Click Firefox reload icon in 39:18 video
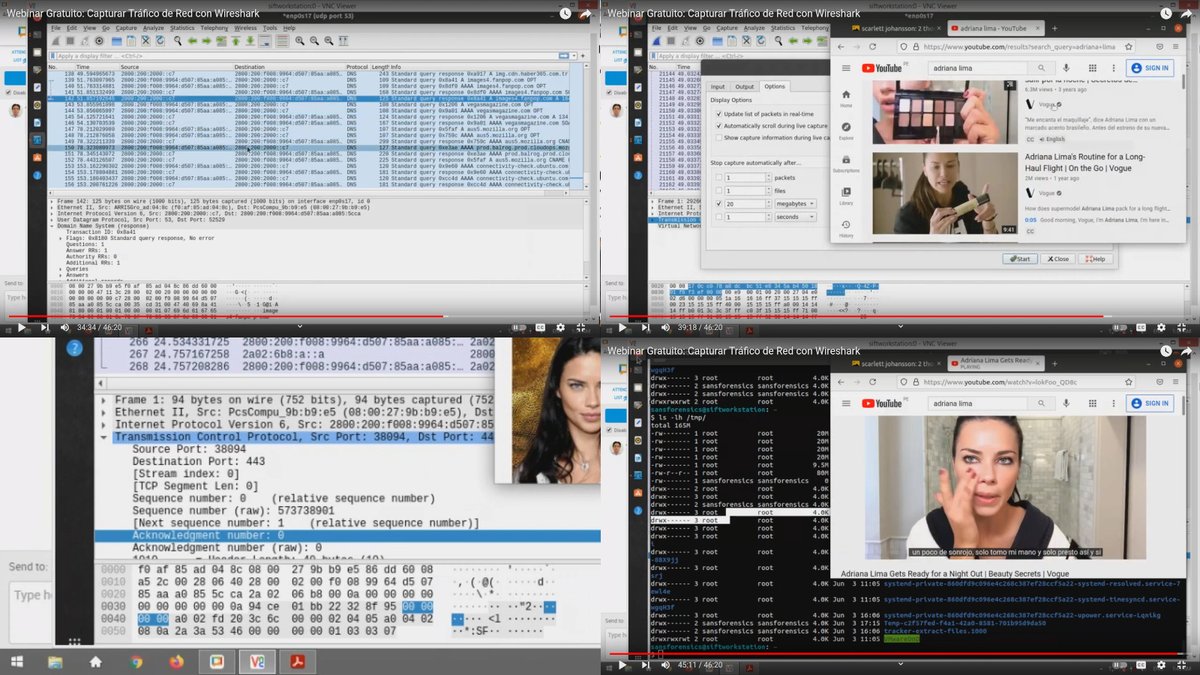 coord(872,47)
